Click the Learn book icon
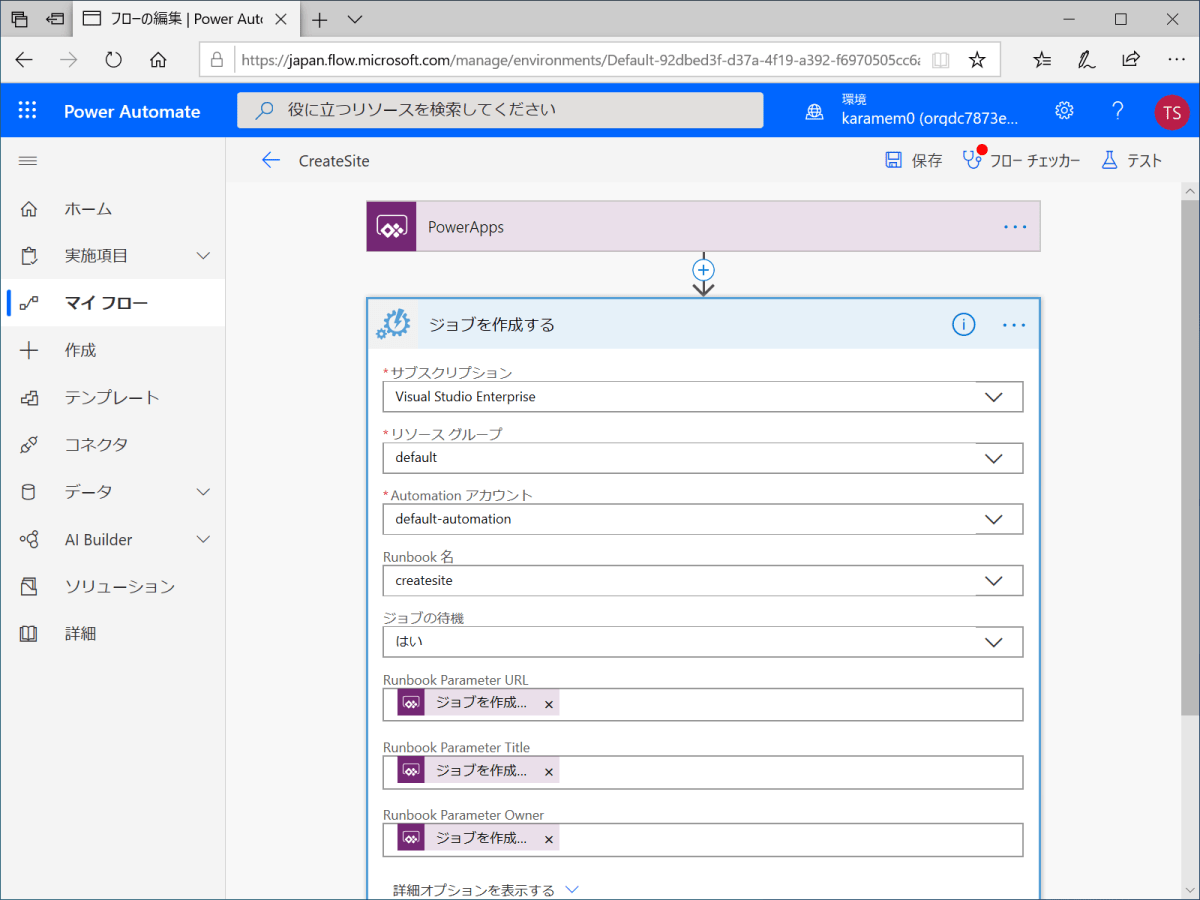 29,634
